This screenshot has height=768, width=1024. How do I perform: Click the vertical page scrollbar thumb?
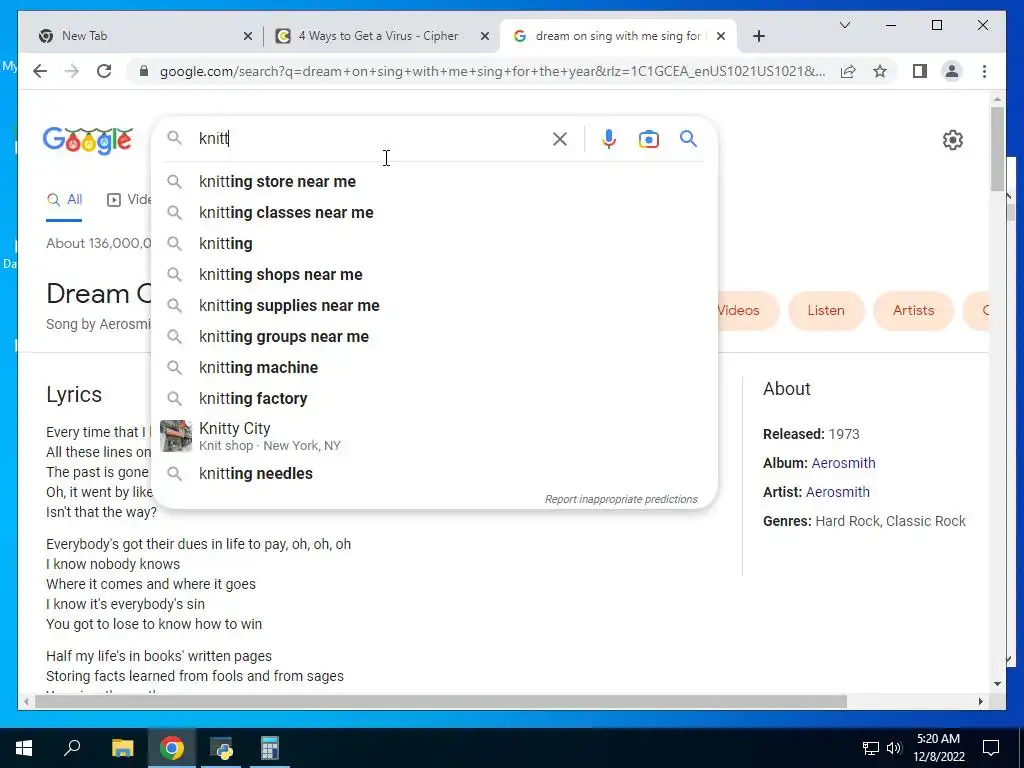tap(997, 149)
